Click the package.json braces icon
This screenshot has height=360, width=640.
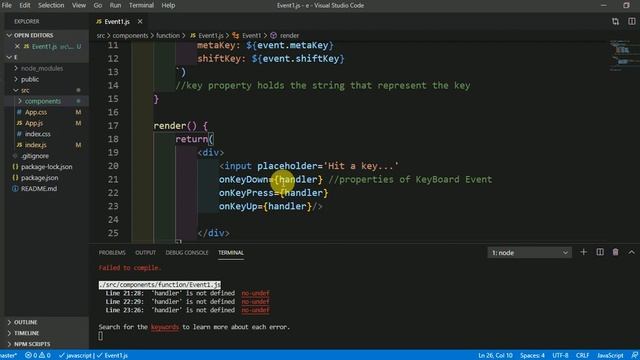[x=15, y=178]
